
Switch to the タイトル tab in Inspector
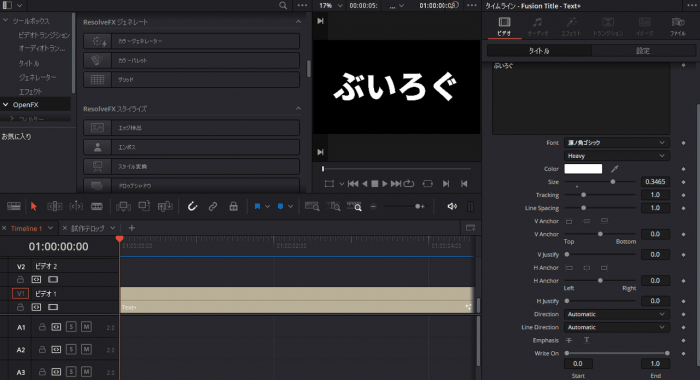tap(539, 50)
